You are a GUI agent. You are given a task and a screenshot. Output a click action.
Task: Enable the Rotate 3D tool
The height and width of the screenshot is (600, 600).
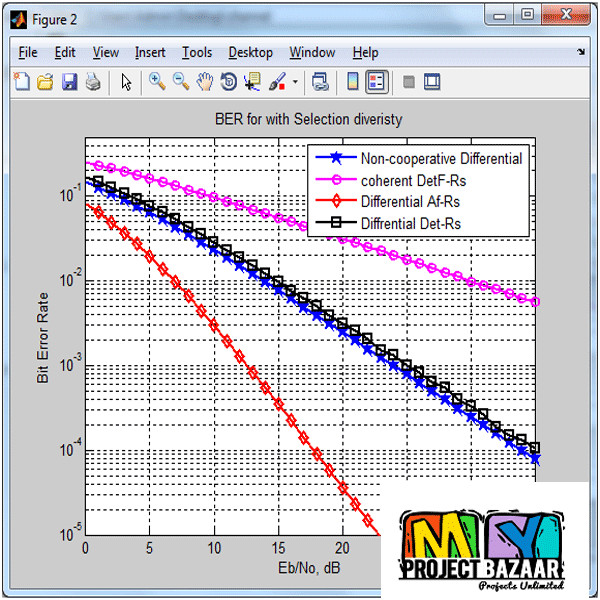point(228,82)
